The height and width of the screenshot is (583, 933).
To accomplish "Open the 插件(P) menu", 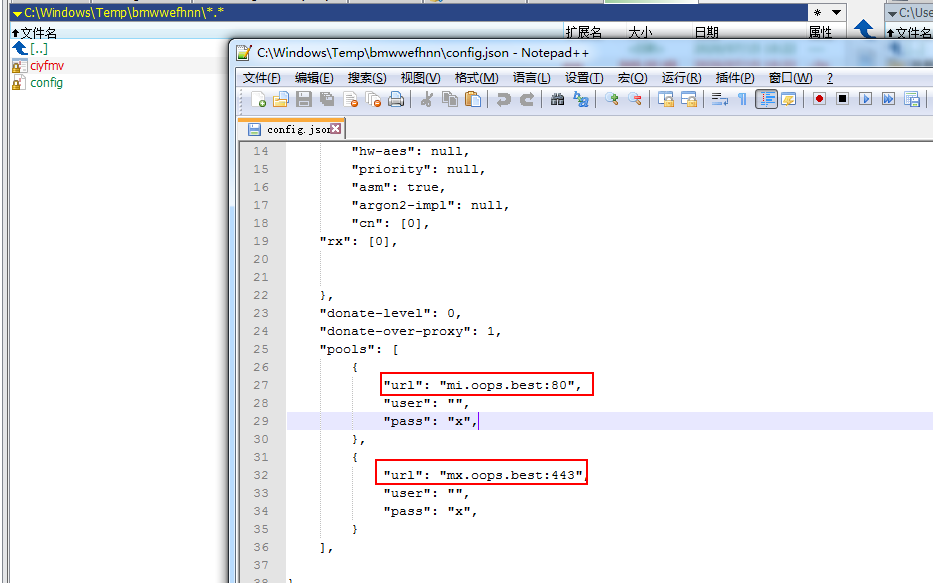I will (x=735, y=78).
